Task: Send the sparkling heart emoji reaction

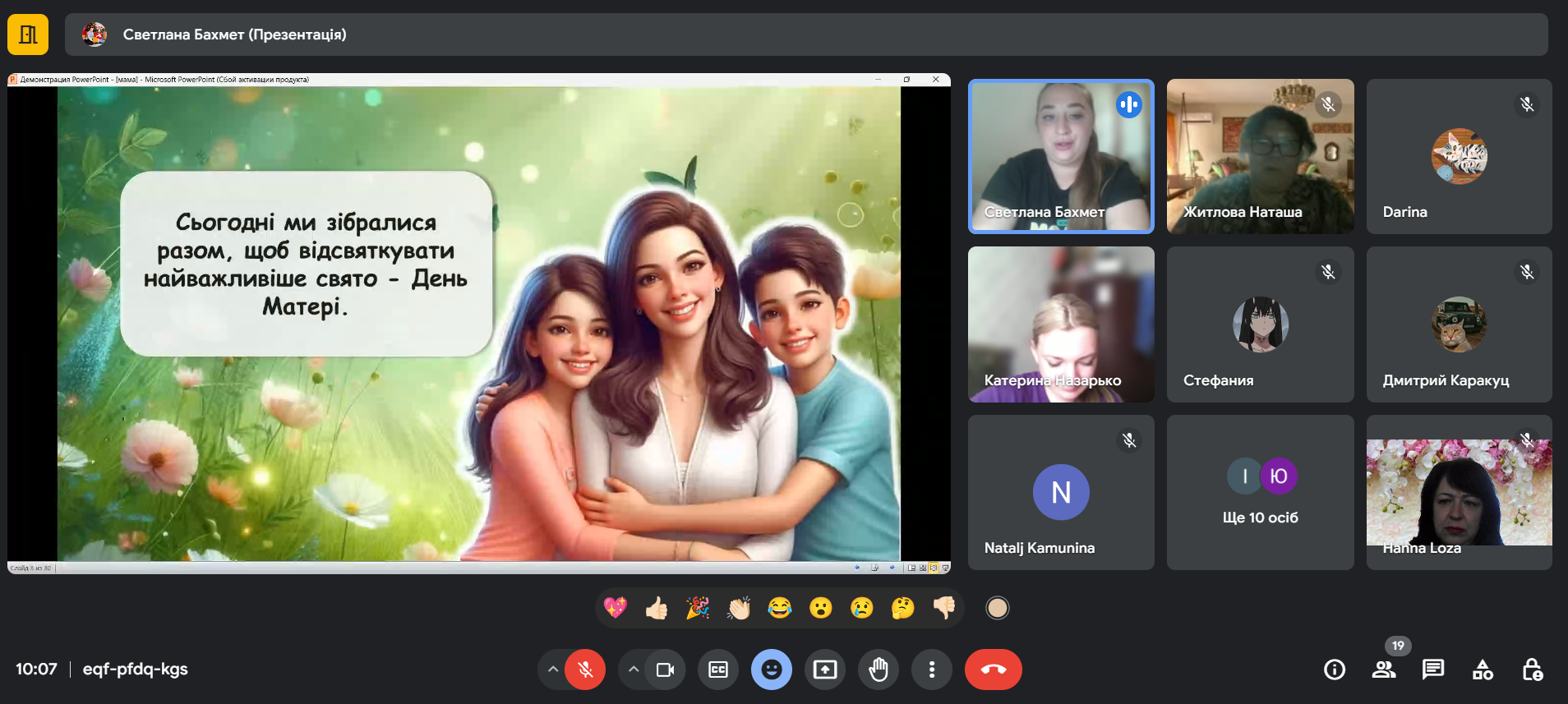Action: [616, 608]
